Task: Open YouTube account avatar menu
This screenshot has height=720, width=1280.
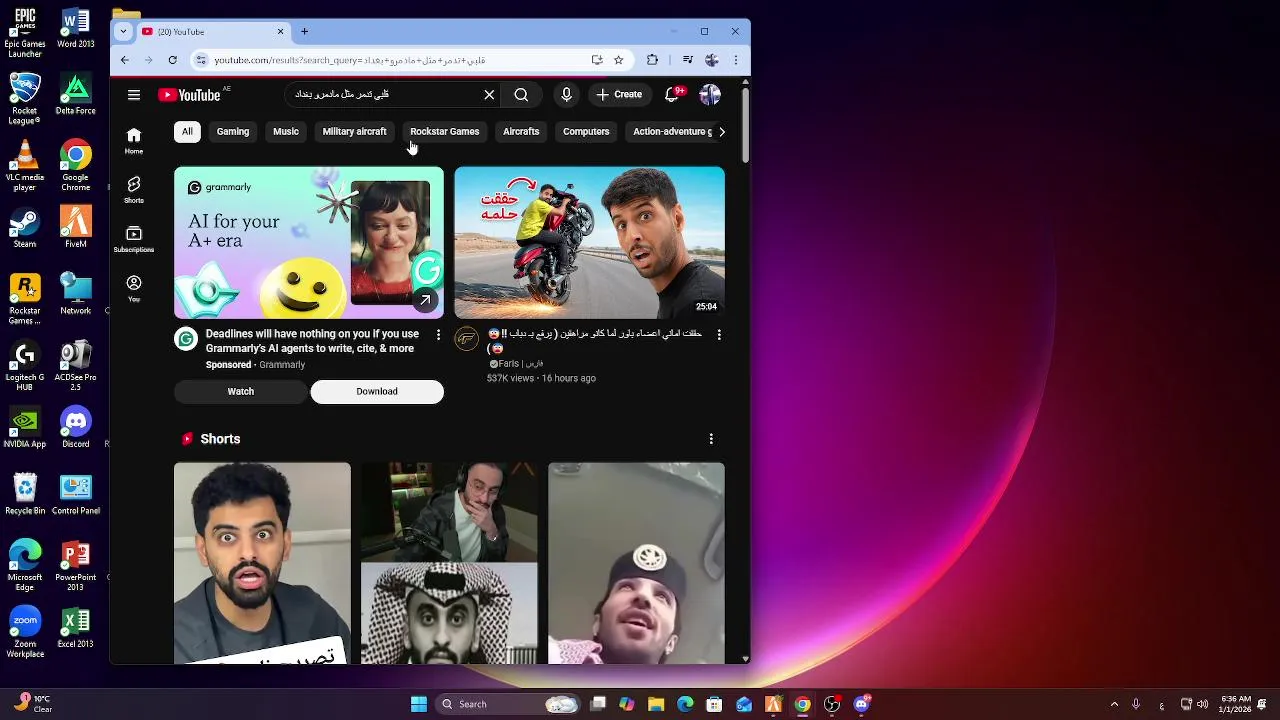Action: (x=710, y=94)
